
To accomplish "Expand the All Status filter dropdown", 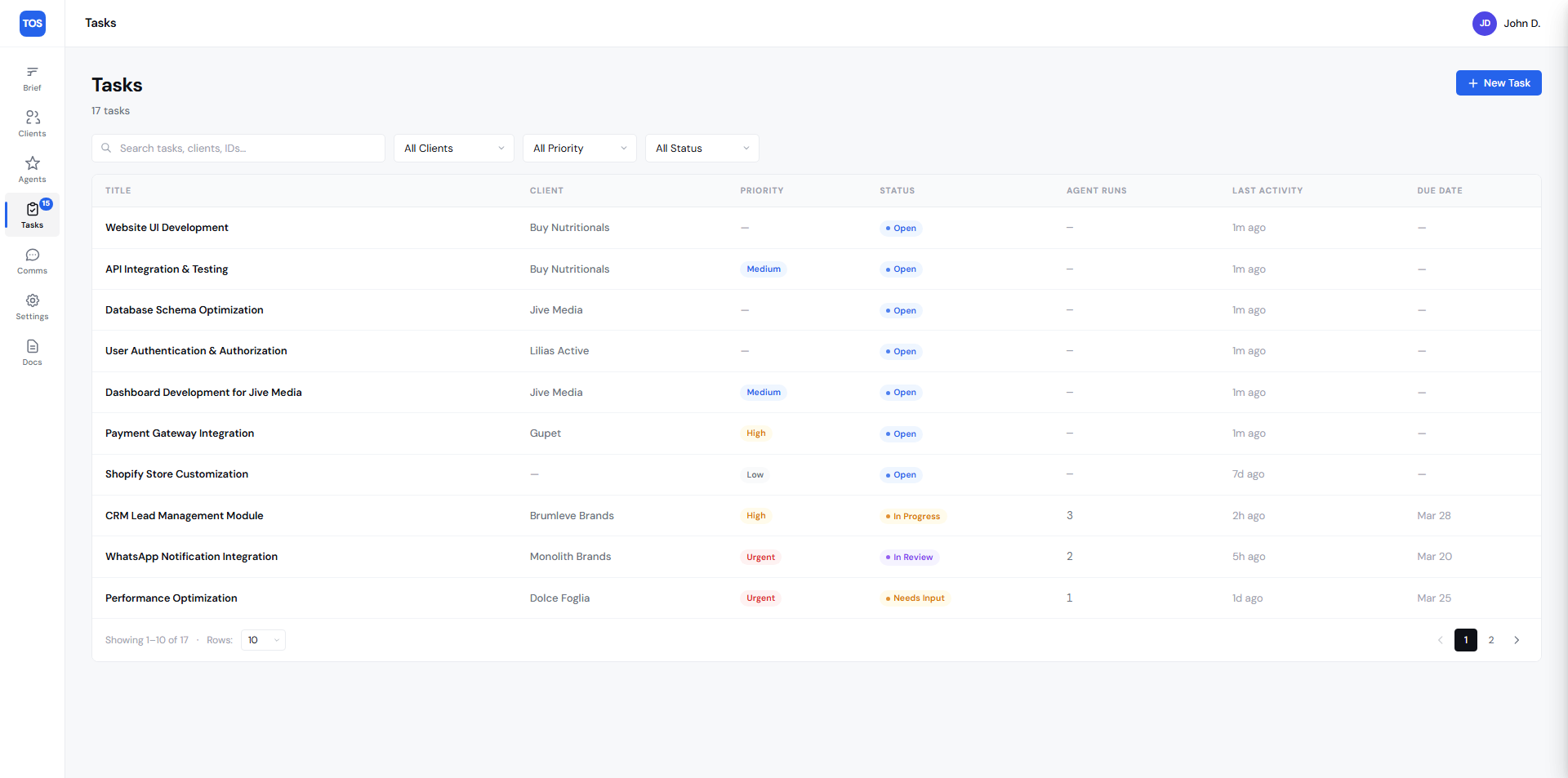I will coord(702,148).
